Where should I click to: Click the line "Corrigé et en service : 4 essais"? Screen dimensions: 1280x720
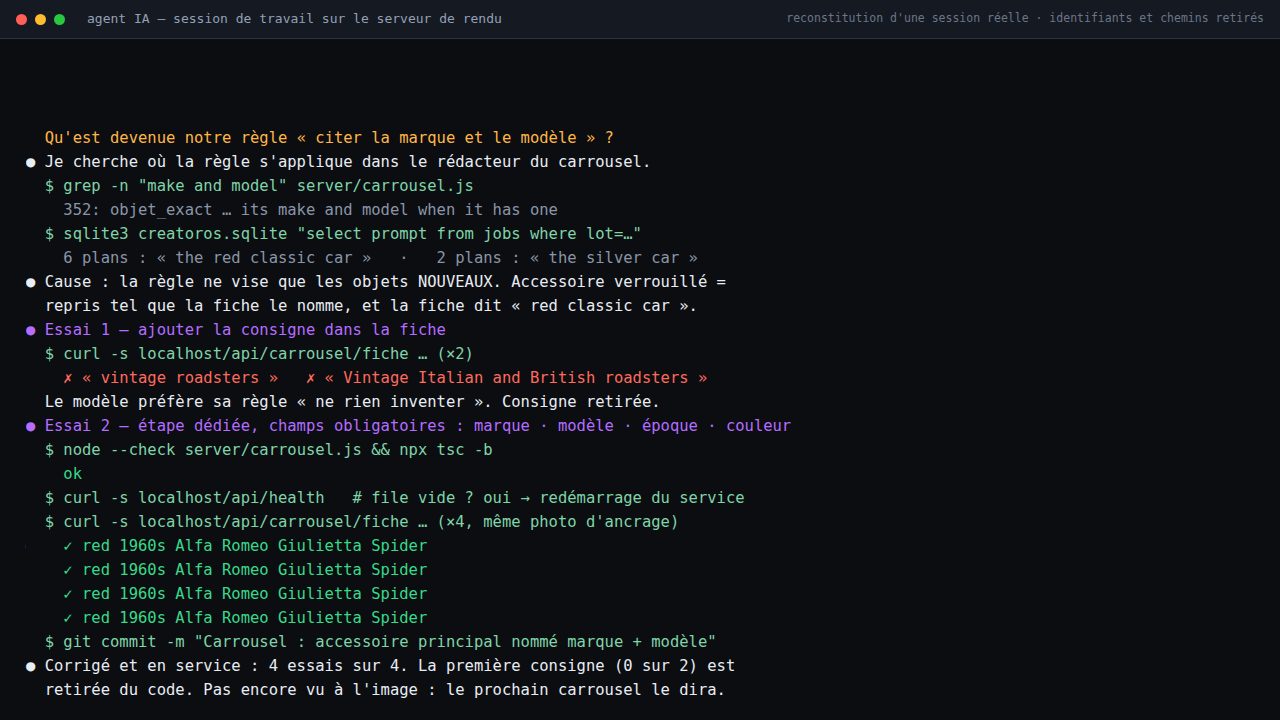(x=390, y=666)
